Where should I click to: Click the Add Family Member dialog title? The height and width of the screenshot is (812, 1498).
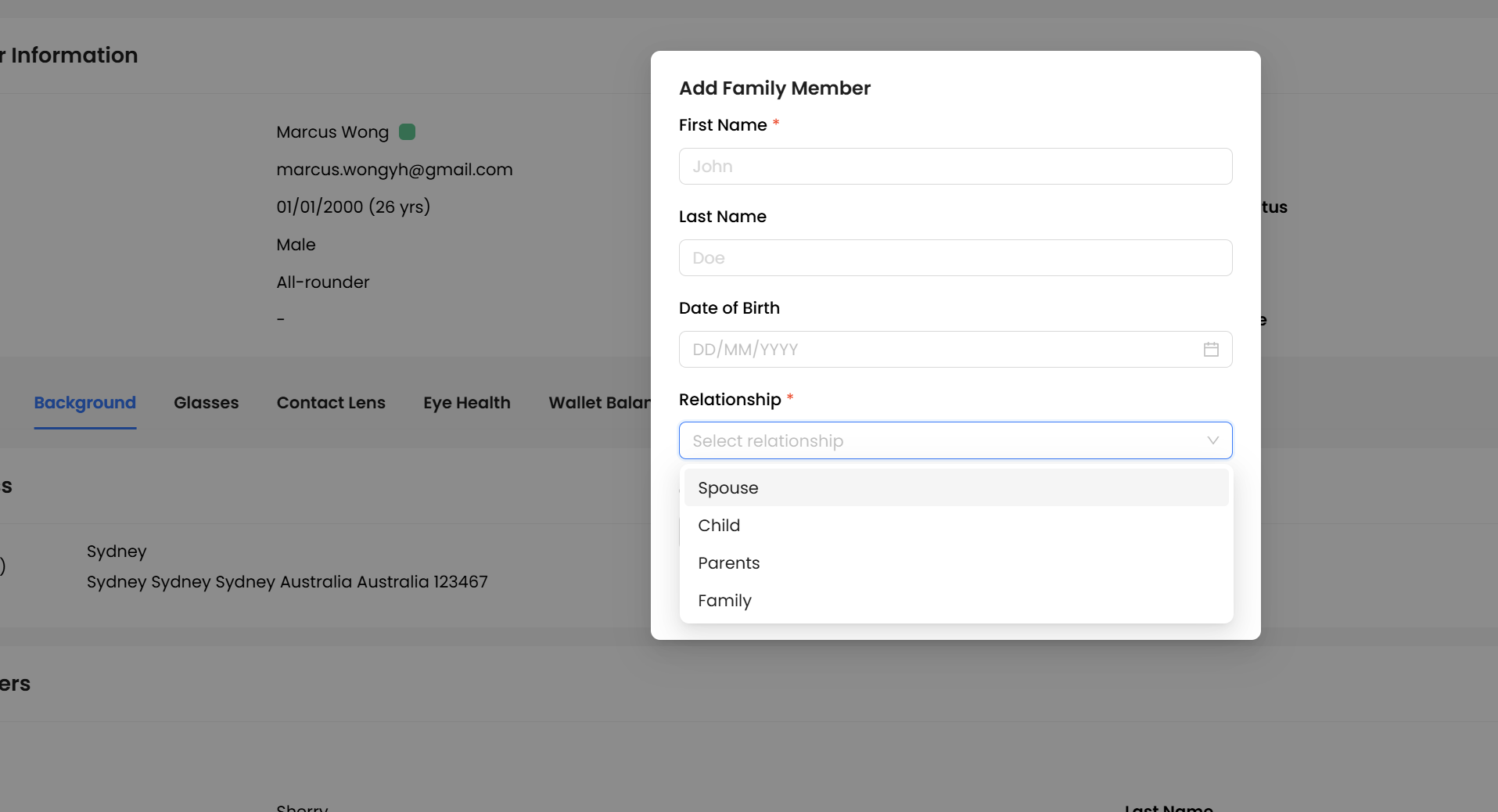pos(774,88)
